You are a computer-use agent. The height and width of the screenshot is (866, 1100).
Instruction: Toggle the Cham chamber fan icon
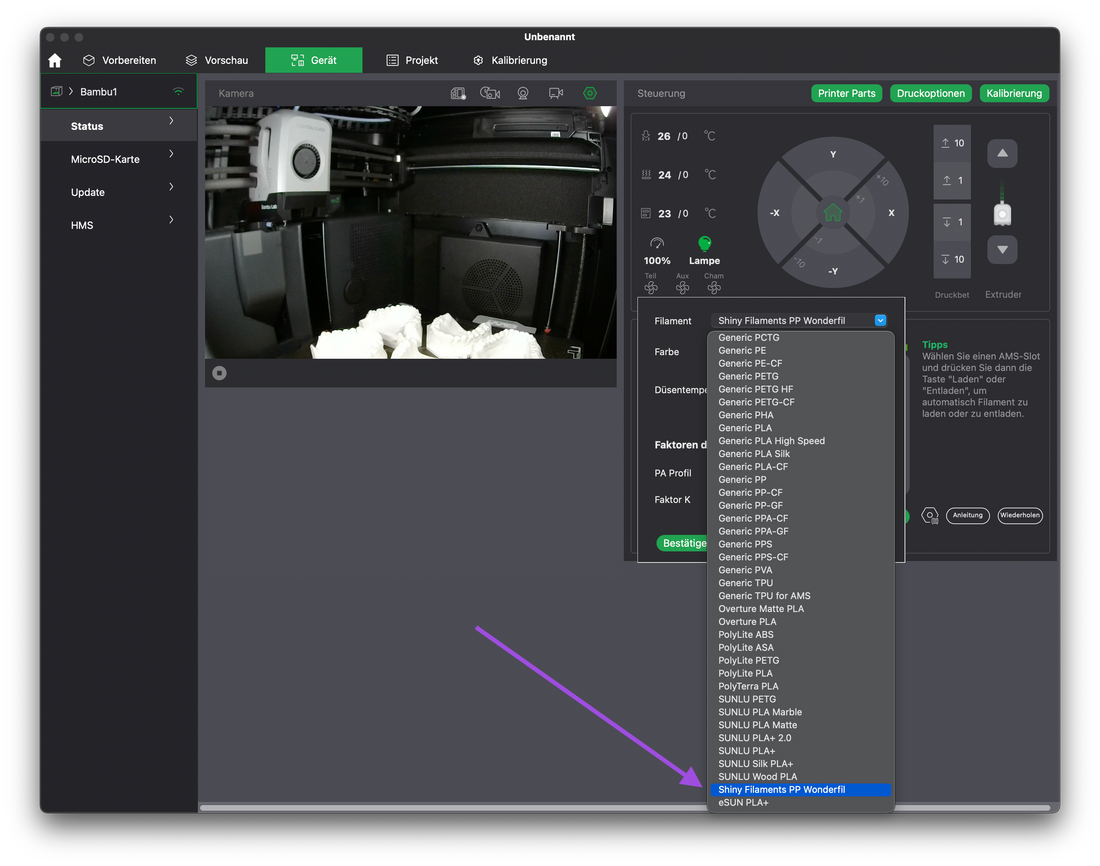714,288
